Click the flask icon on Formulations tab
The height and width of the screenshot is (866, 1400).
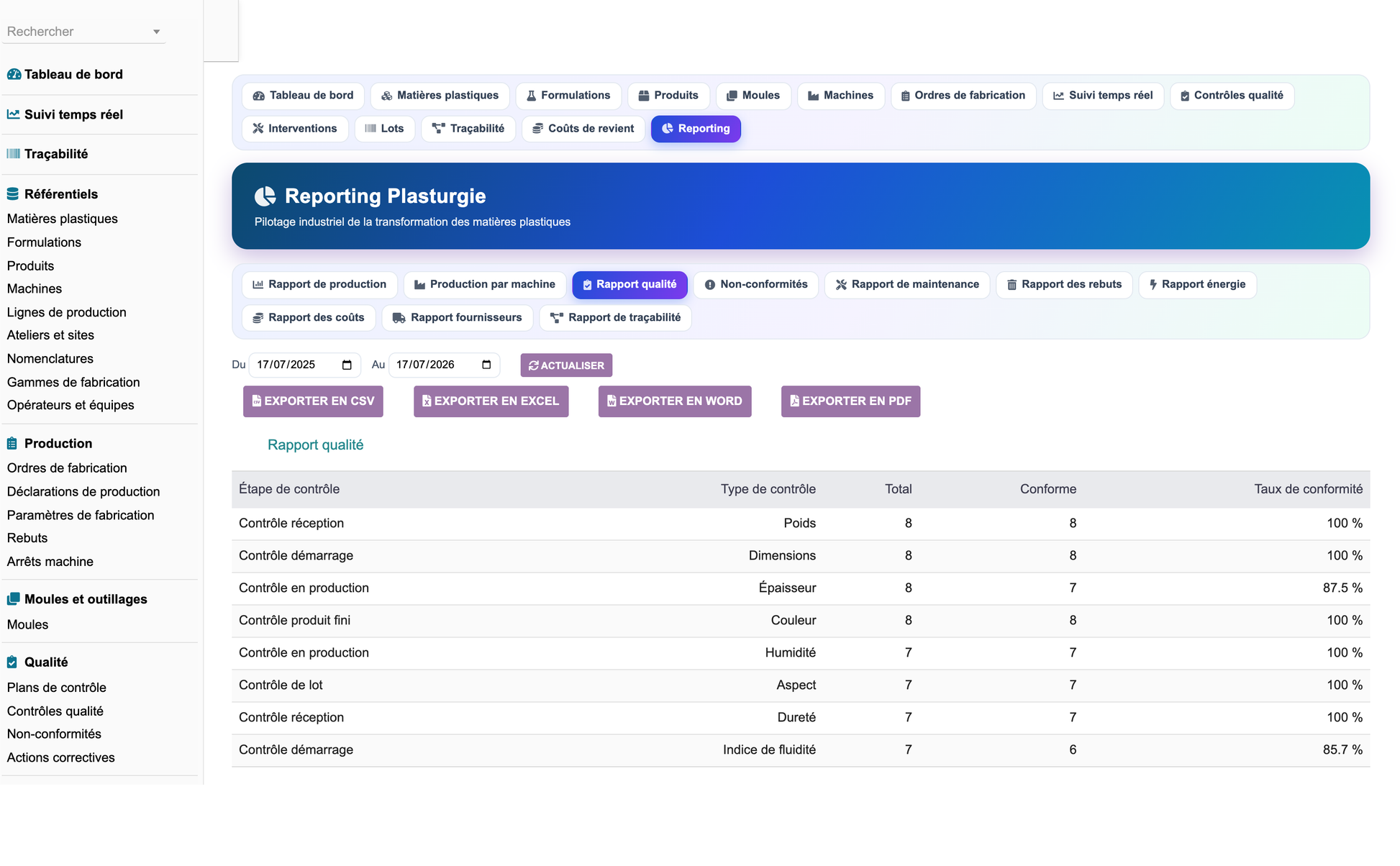(532, 96)
